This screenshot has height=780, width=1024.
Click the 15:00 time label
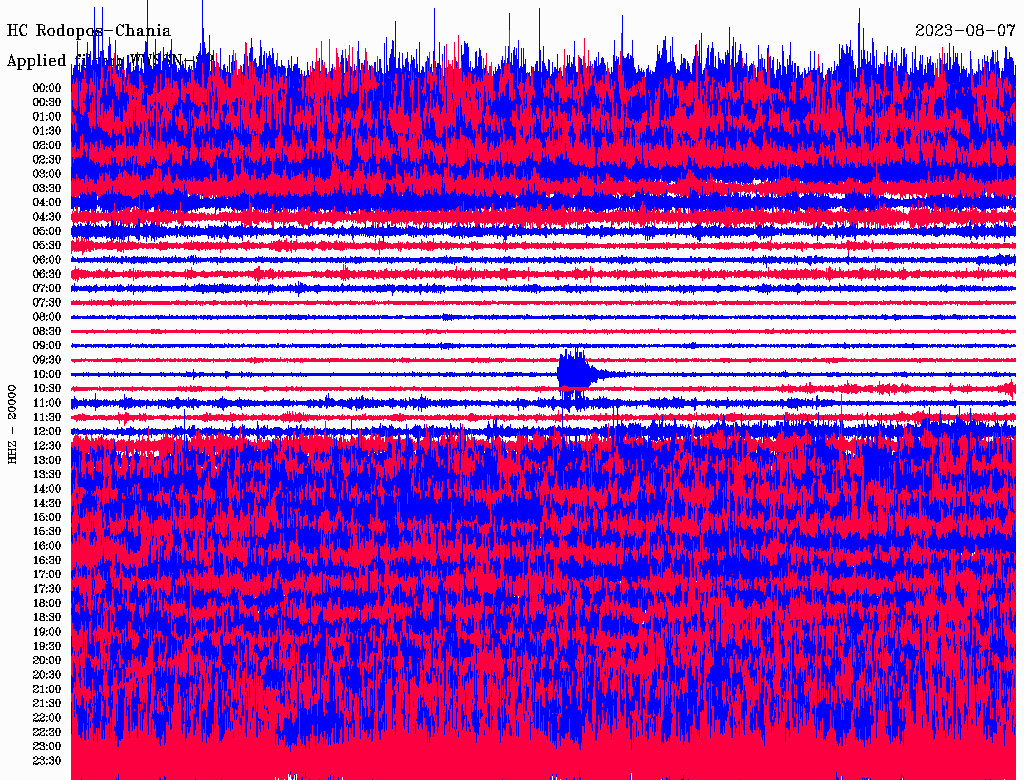47,517
